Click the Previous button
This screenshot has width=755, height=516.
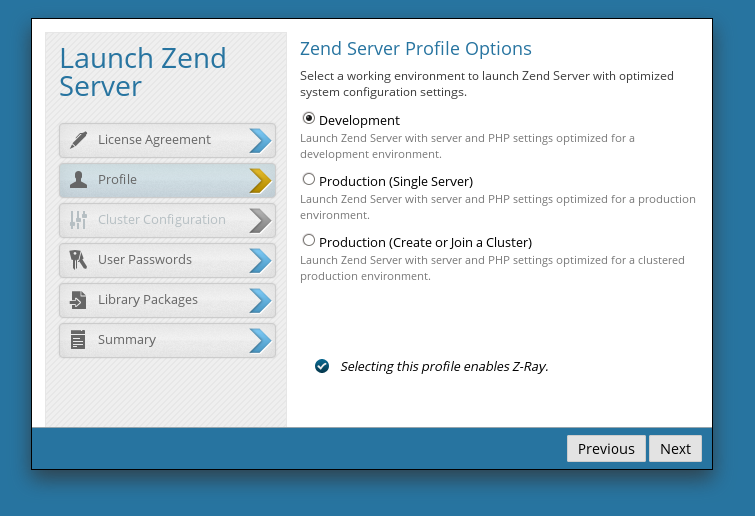606,449
